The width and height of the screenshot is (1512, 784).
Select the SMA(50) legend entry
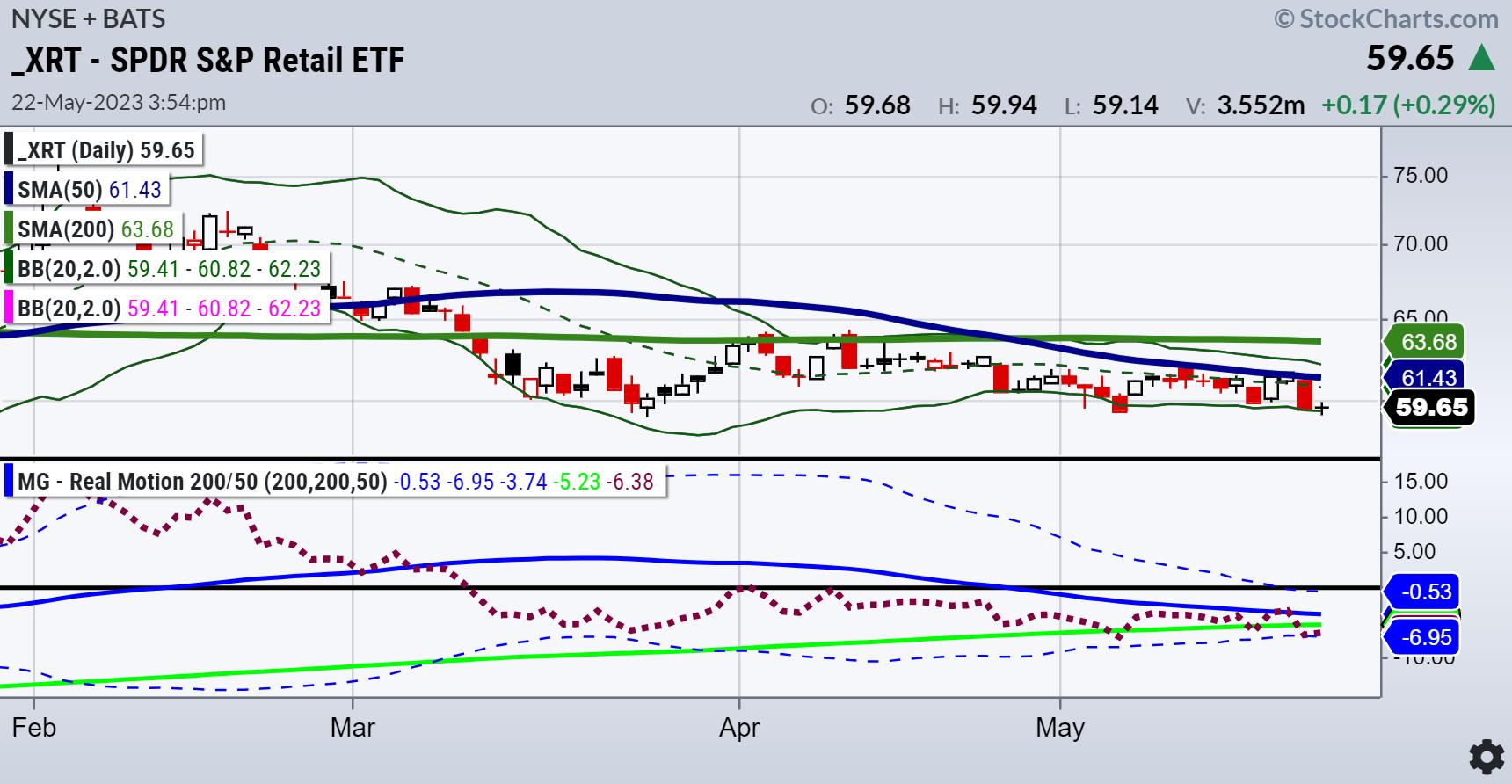tap(89, 190)
